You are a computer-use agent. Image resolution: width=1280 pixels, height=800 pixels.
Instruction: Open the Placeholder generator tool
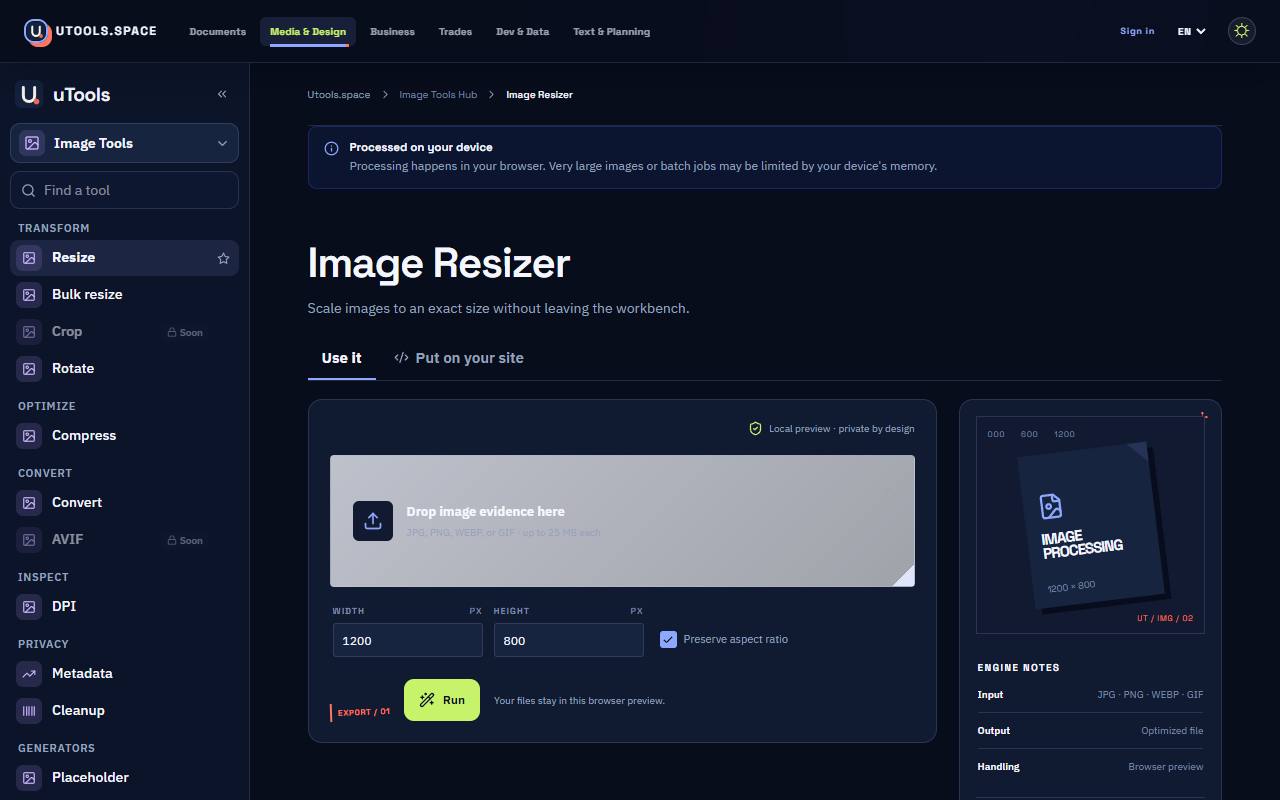125,778
